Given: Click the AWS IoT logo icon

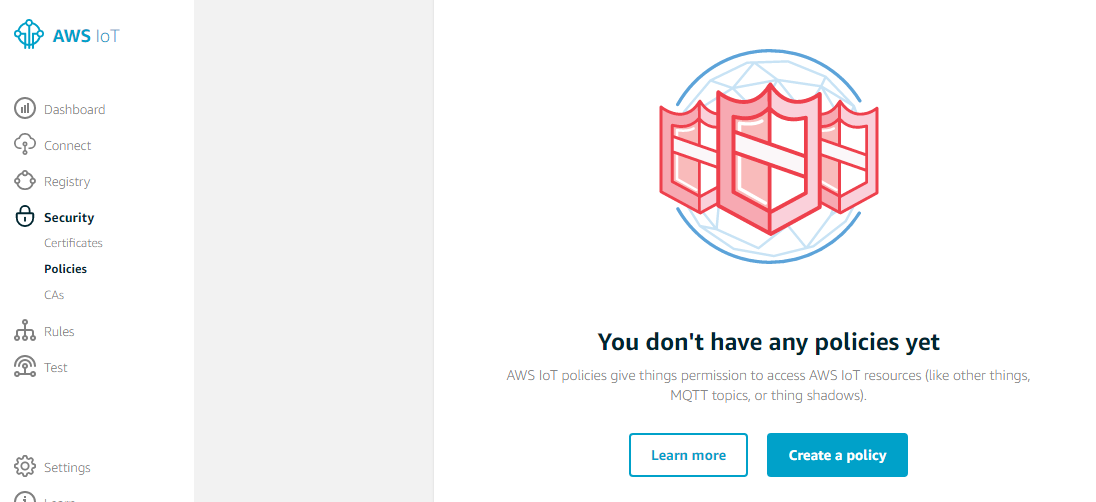Looking at the screenshot, I should click(x=30, y=35).
